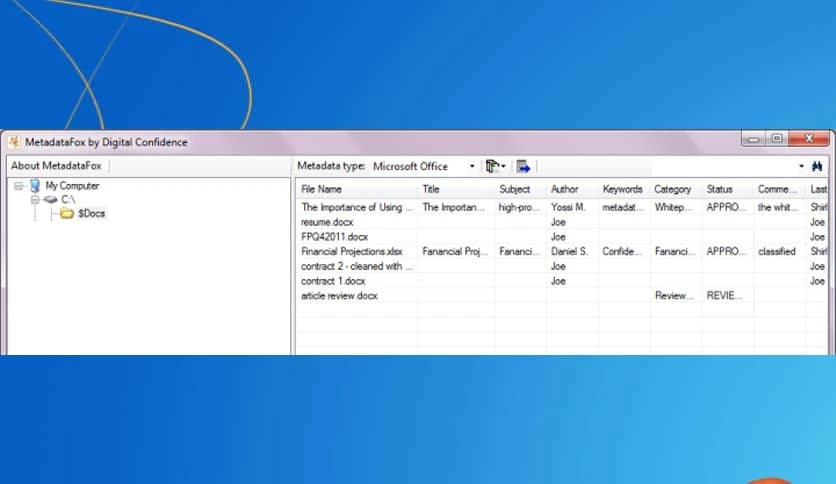
Task: Open the search field dropdown arrow
Action: click(801, 166)
